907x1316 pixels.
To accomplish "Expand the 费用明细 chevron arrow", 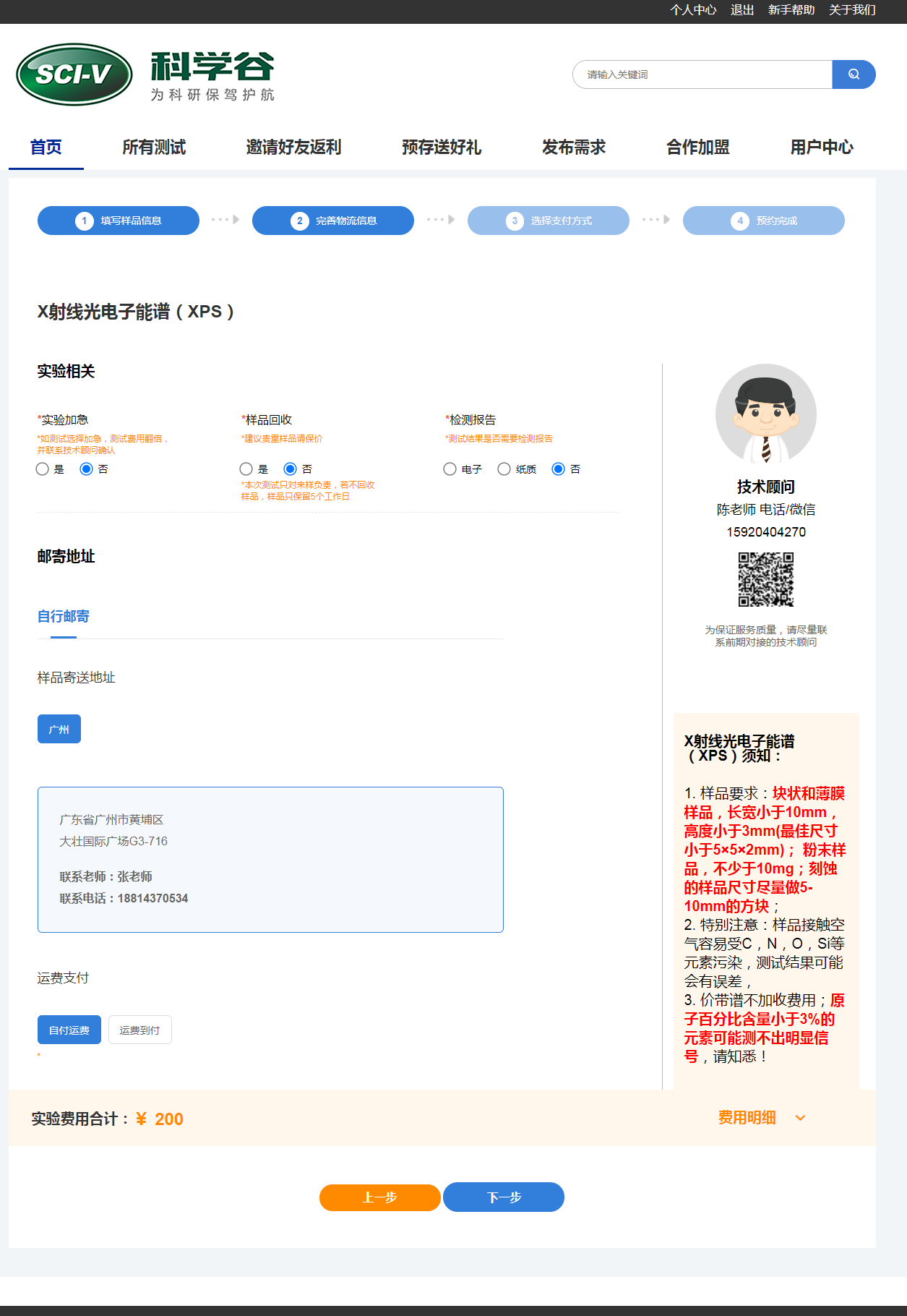I will (800, 1118).
